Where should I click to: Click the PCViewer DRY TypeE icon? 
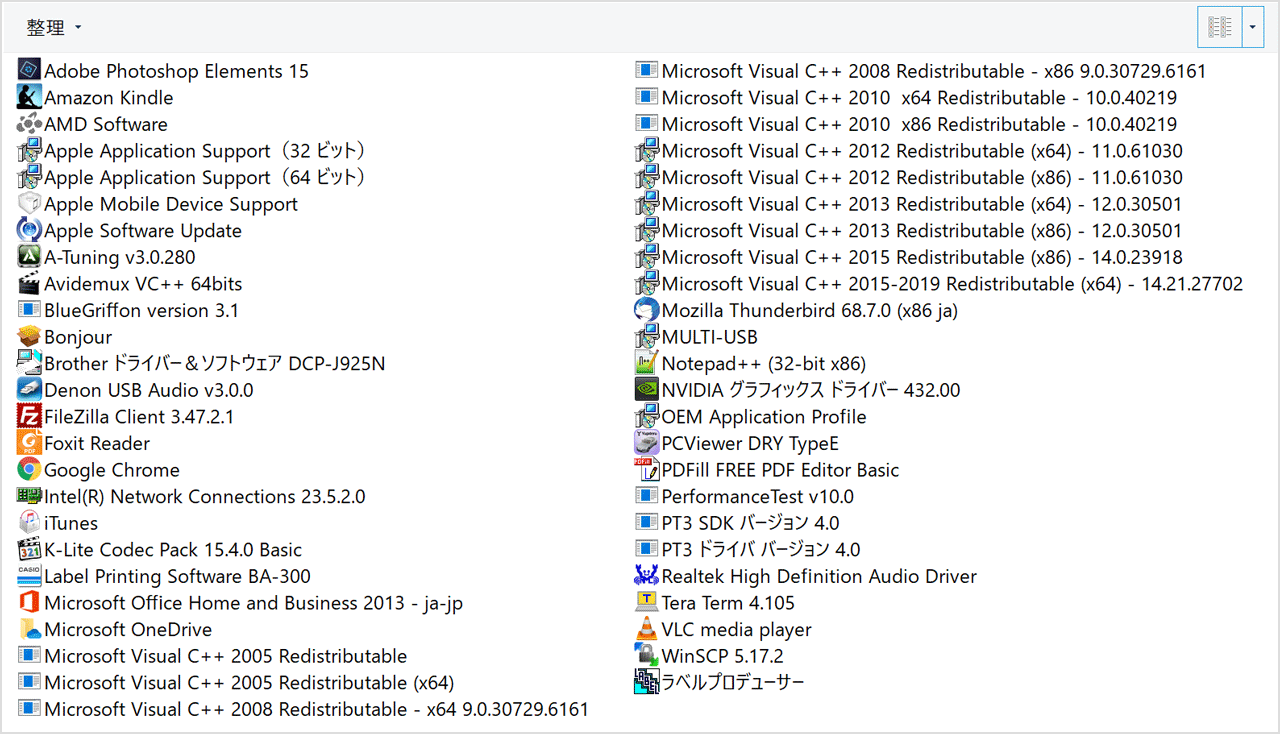(x=647, y=443)
